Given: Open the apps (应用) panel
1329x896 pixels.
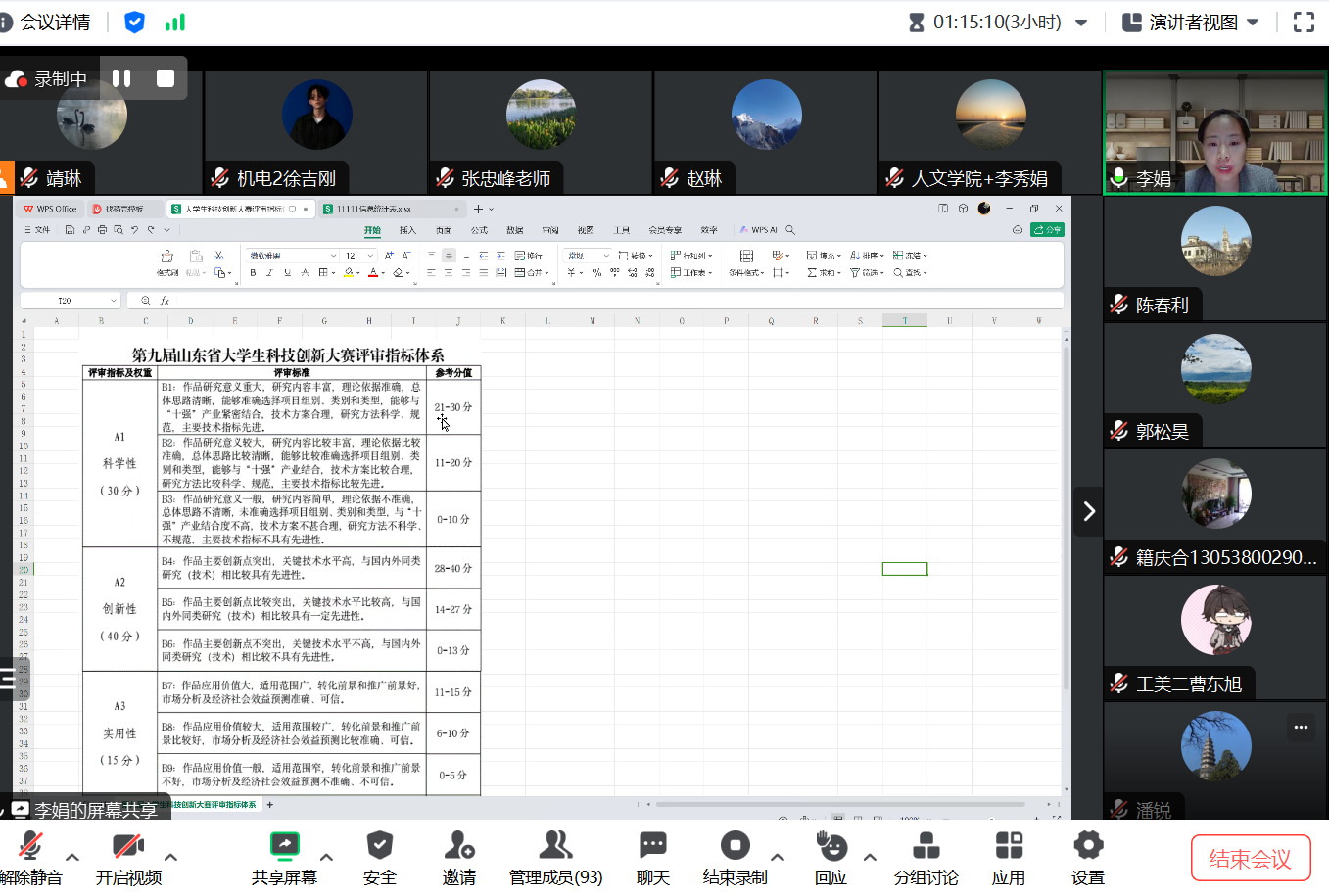Looking at the screenshot, I should [1008, 846].
